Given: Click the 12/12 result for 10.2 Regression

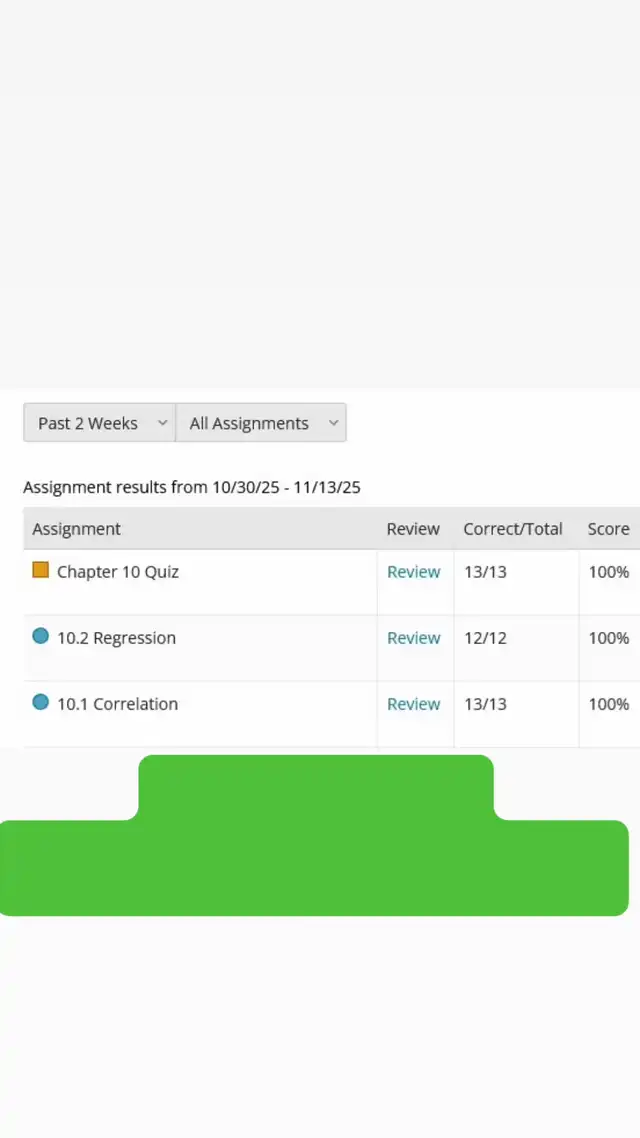Looking at the screenshot, I should point(485,638).
